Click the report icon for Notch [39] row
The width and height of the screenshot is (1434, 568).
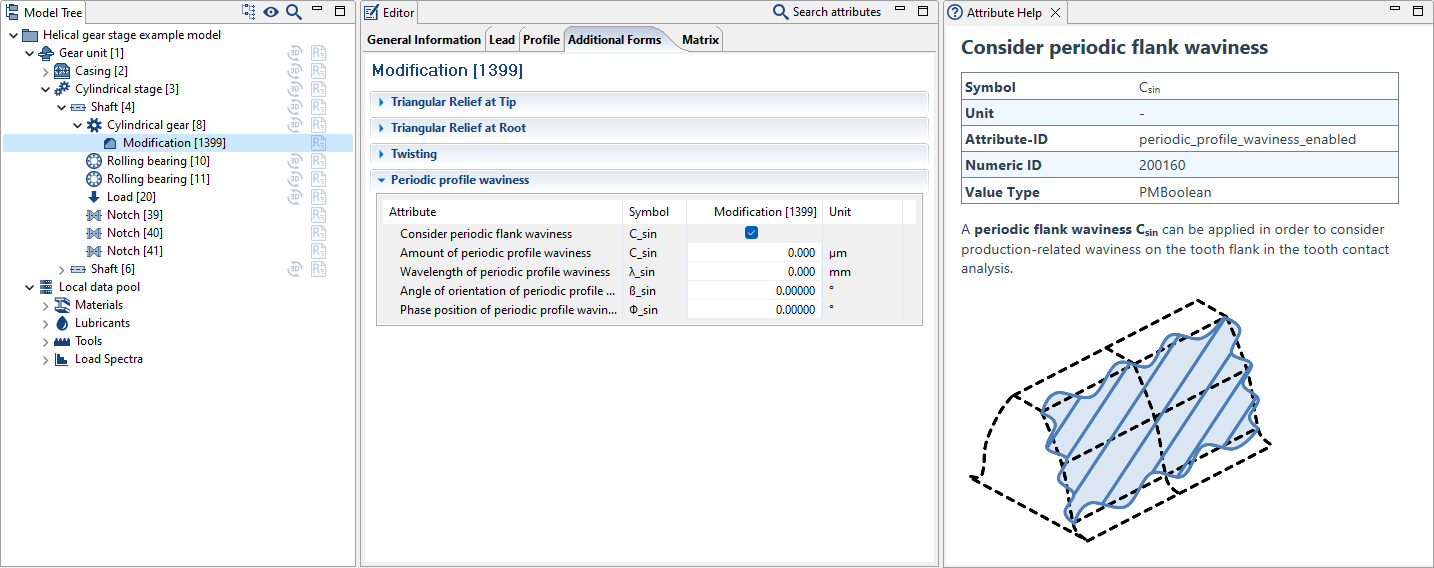click(x=318, y=215)
